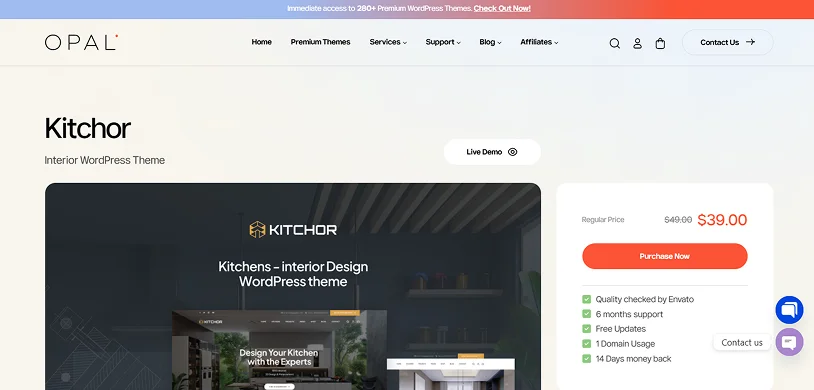Click the Free Updates checkmark

tap(587, 329)
